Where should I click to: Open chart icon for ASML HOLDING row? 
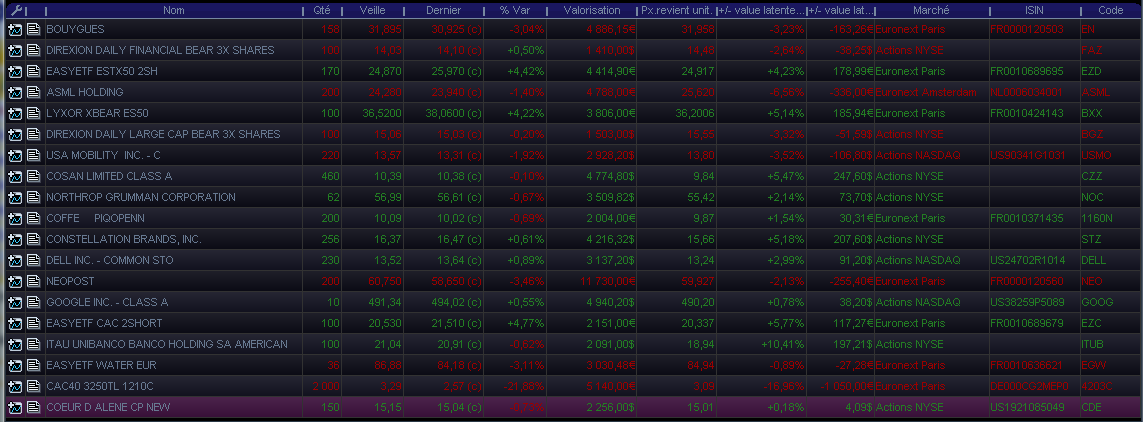(x=15, y=93)
